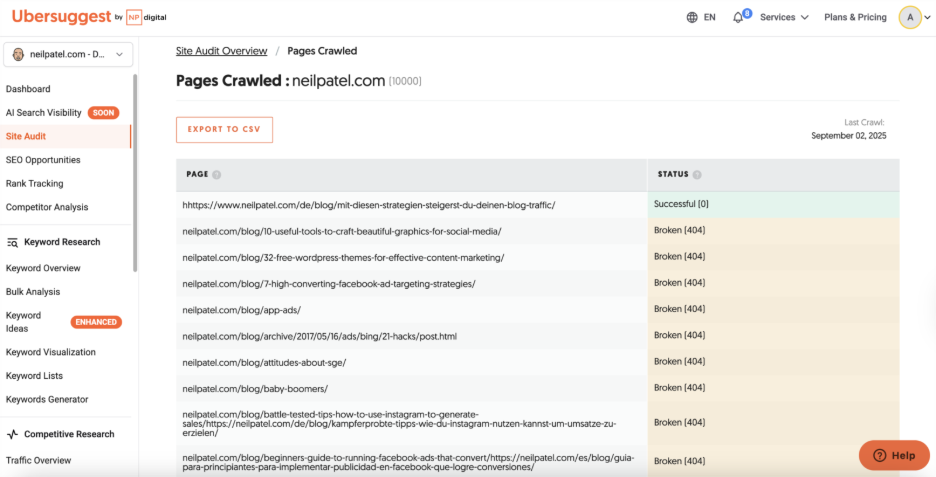The height and width of the screenshot is (477, 936).
Task: Open the 7-high-converting-facebook-ad-targeting URL
Action: 329,284
